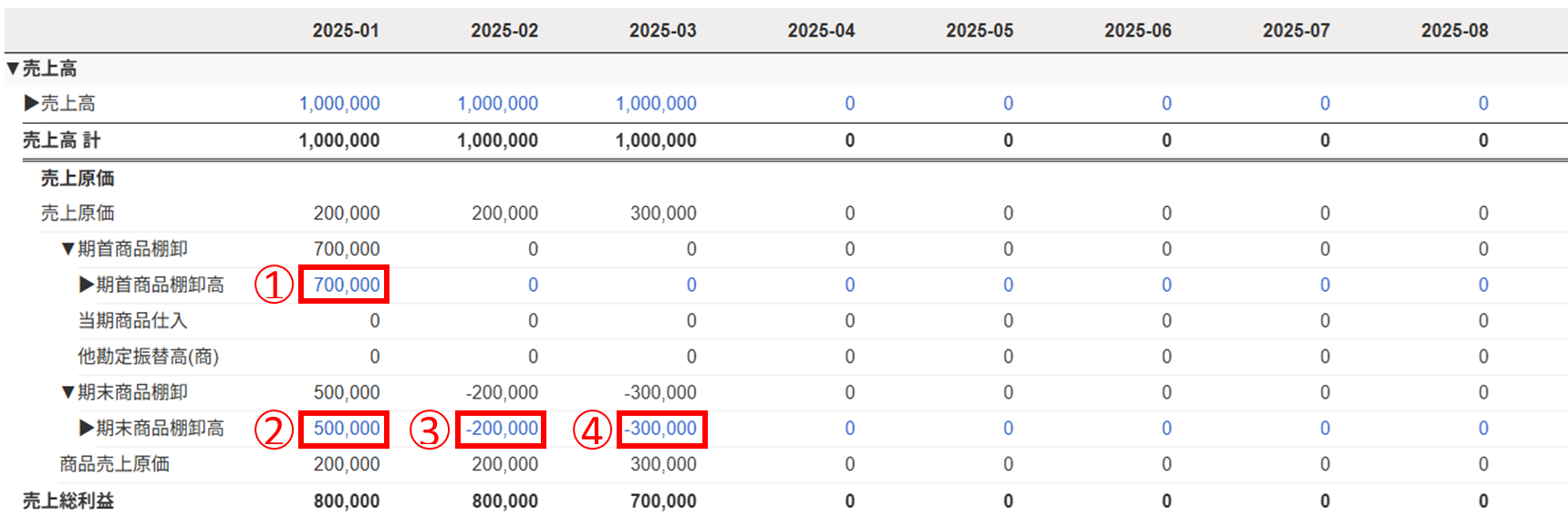Open 期末商品棚卸高 500,000 link for 2025-01
Screen dimensions: 1568x518
point(347,428)
